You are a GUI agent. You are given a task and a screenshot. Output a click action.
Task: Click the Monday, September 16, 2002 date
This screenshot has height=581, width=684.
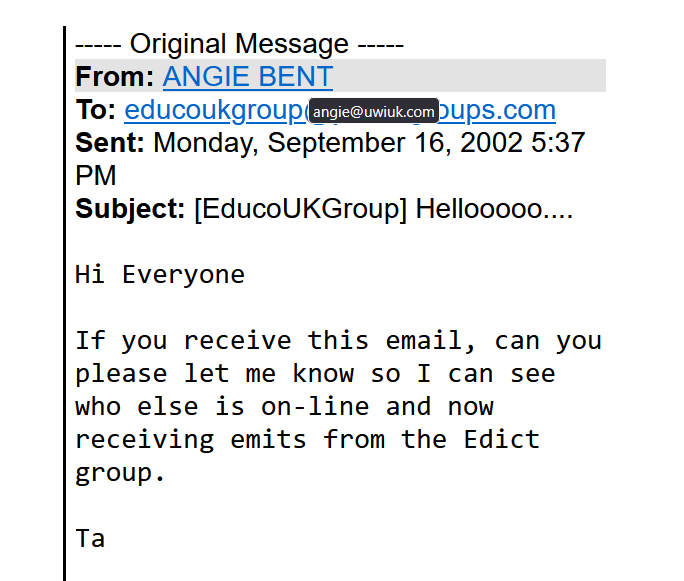click(x=337, y=143)
